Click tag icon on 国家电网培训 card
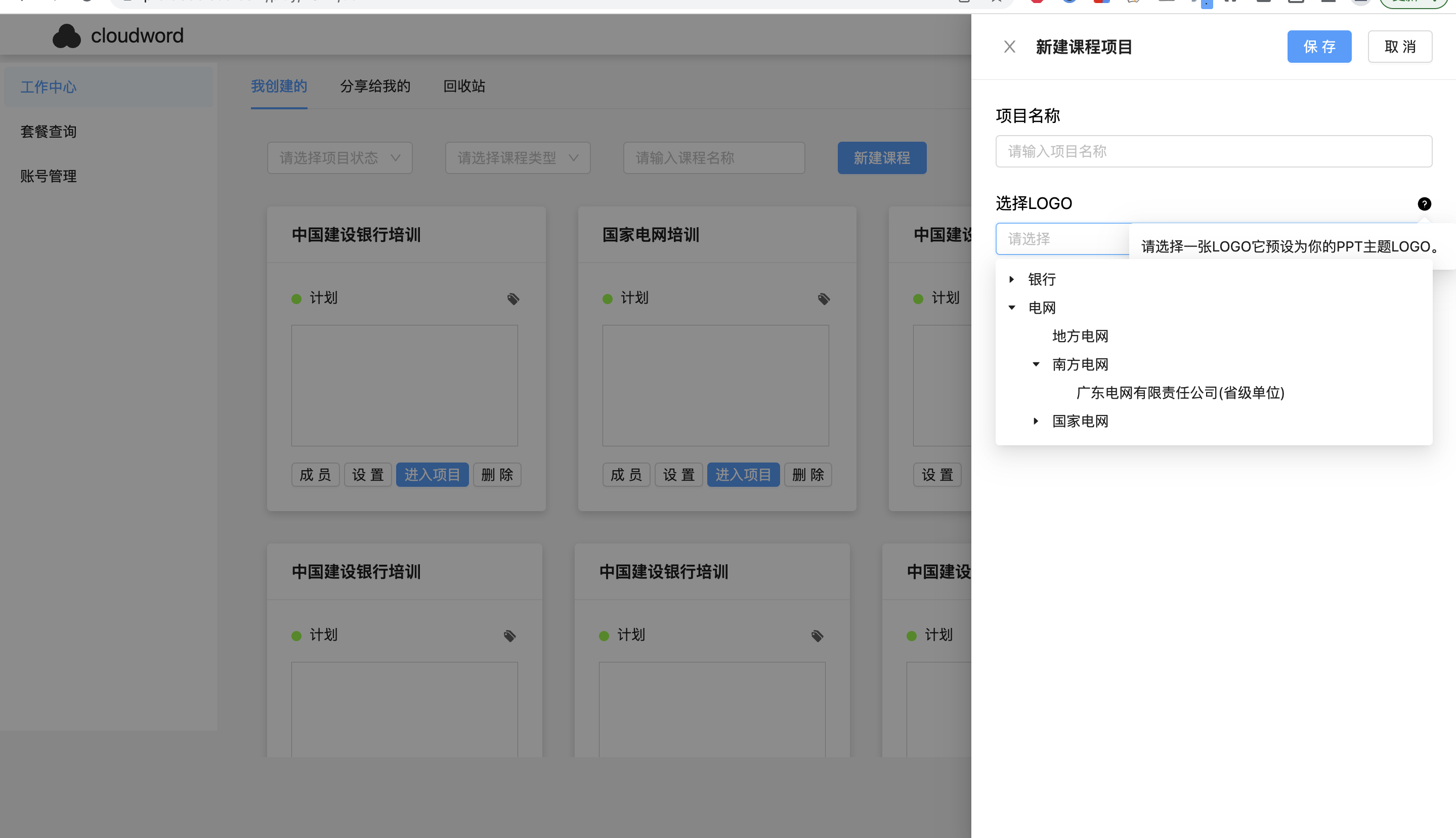1456x838 pixels. (823, 299)
